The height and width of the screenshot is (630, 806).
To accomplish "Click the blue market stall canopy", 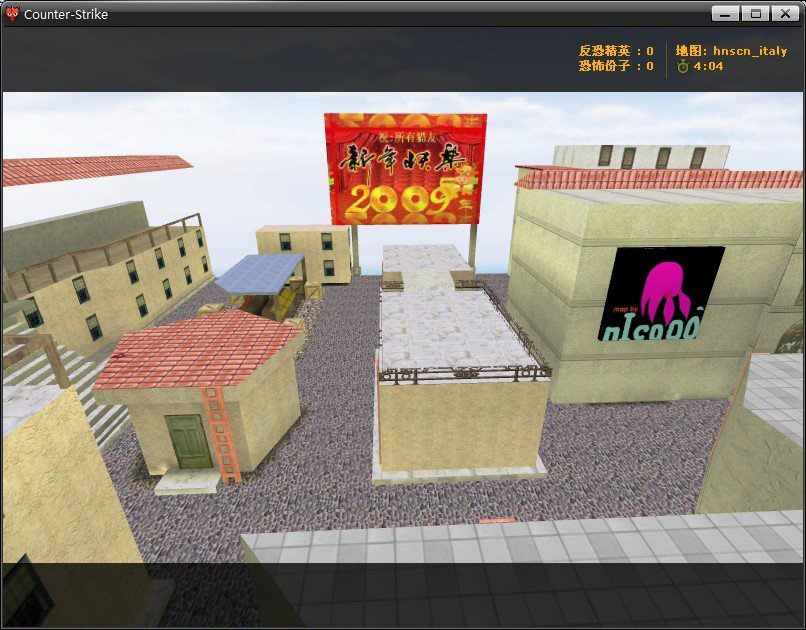I will [x=260, y=274].
